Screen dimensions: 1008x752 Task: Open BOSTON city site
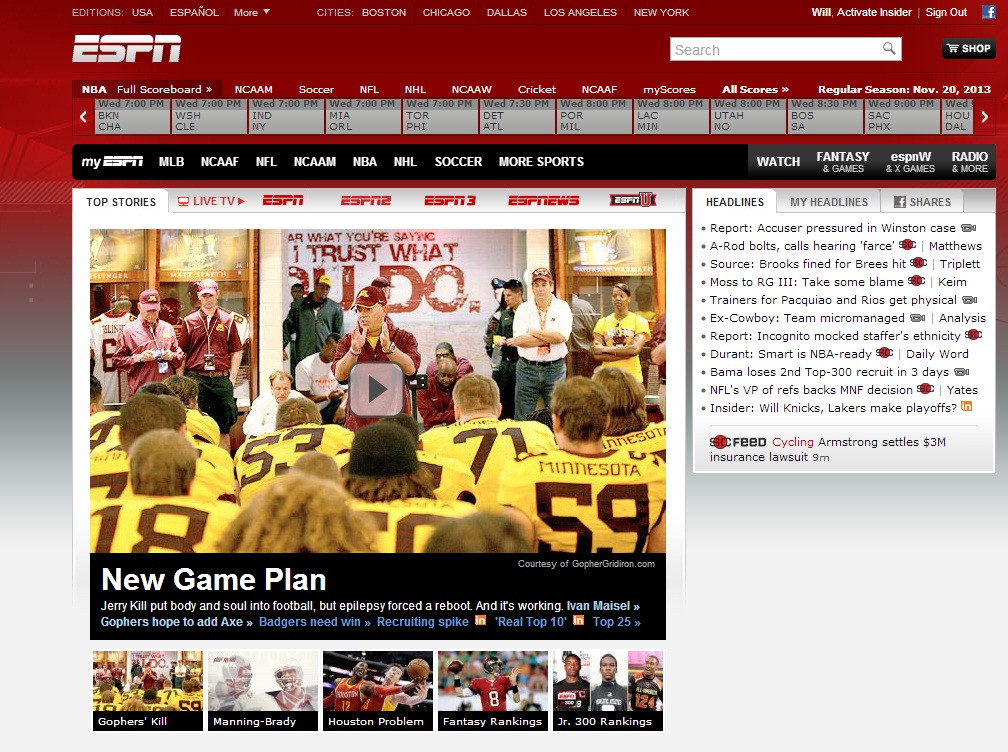[x=384, y=12]
